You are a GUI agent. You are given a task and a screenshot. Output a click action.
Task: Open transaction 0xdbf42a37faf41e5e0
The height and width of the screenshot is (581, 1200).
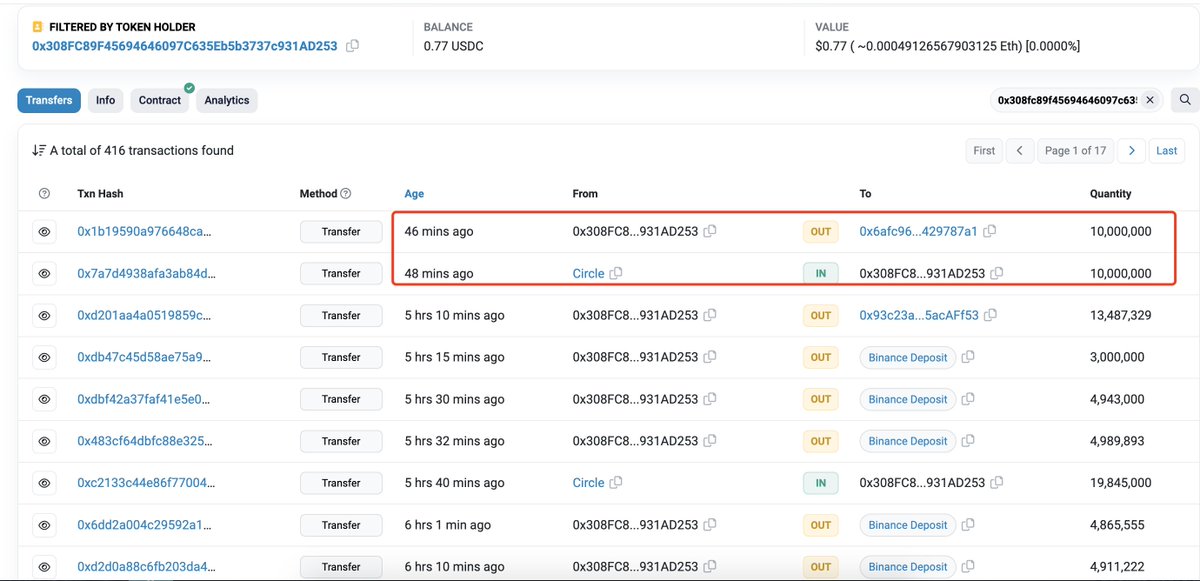pos(144,399)
